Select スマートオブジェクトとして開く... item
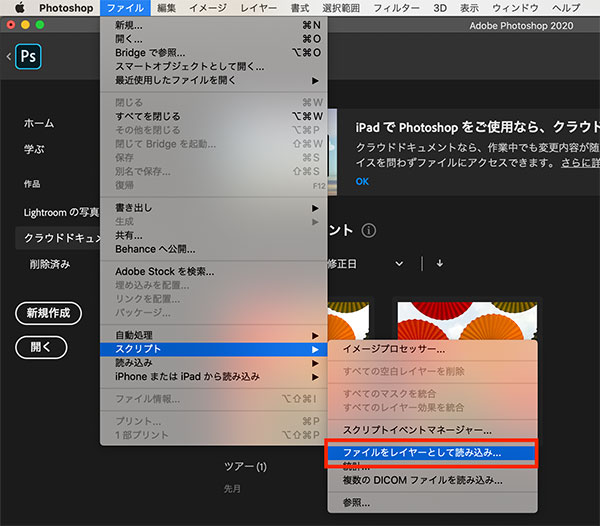Screen dimensions: 600x526 tap(214, 67)
